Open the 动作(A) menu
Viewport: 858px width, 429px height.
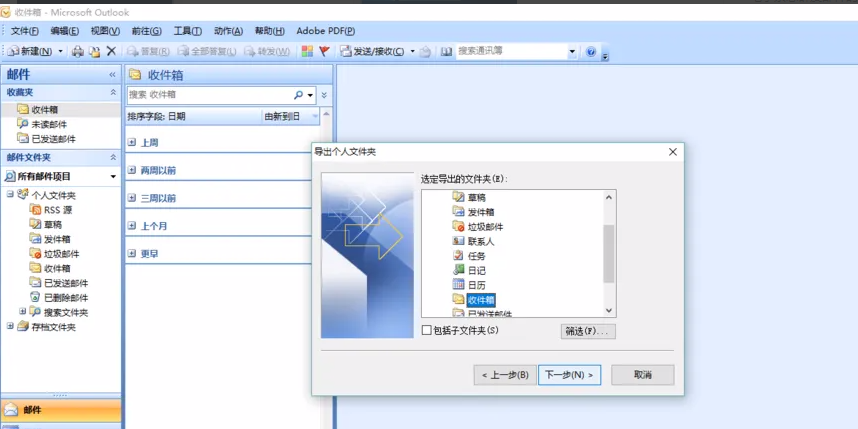228,31
